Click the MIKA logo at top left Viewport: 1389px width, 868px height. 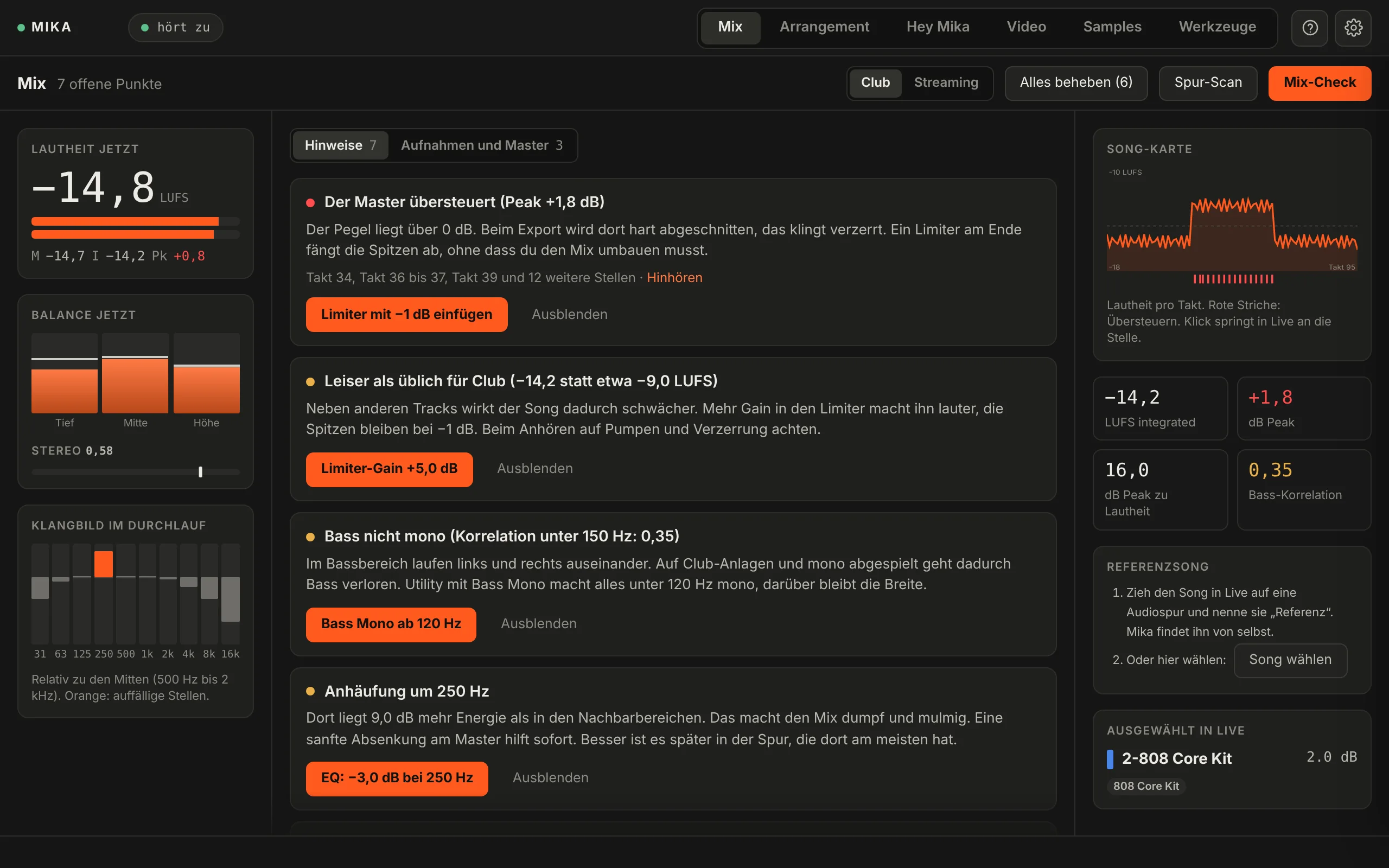click(x=45, y=27)
